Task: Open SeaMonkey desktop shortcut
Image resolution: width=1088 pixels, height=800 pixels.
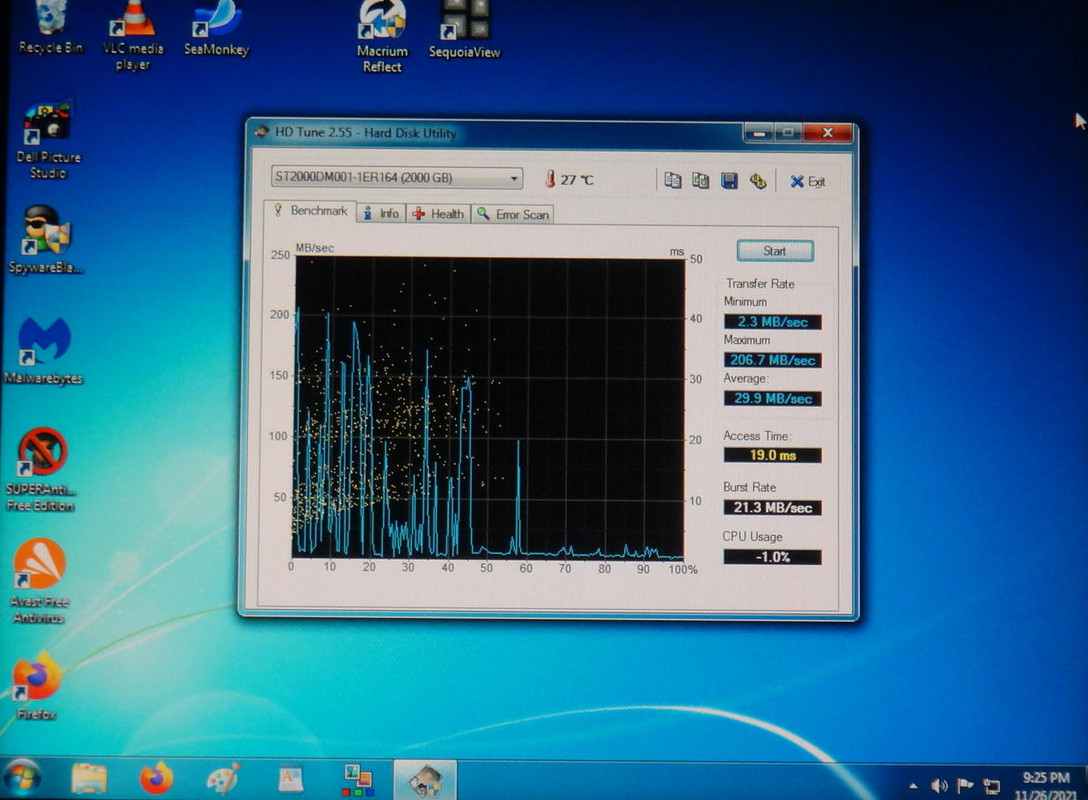Action: click(216, 29)
